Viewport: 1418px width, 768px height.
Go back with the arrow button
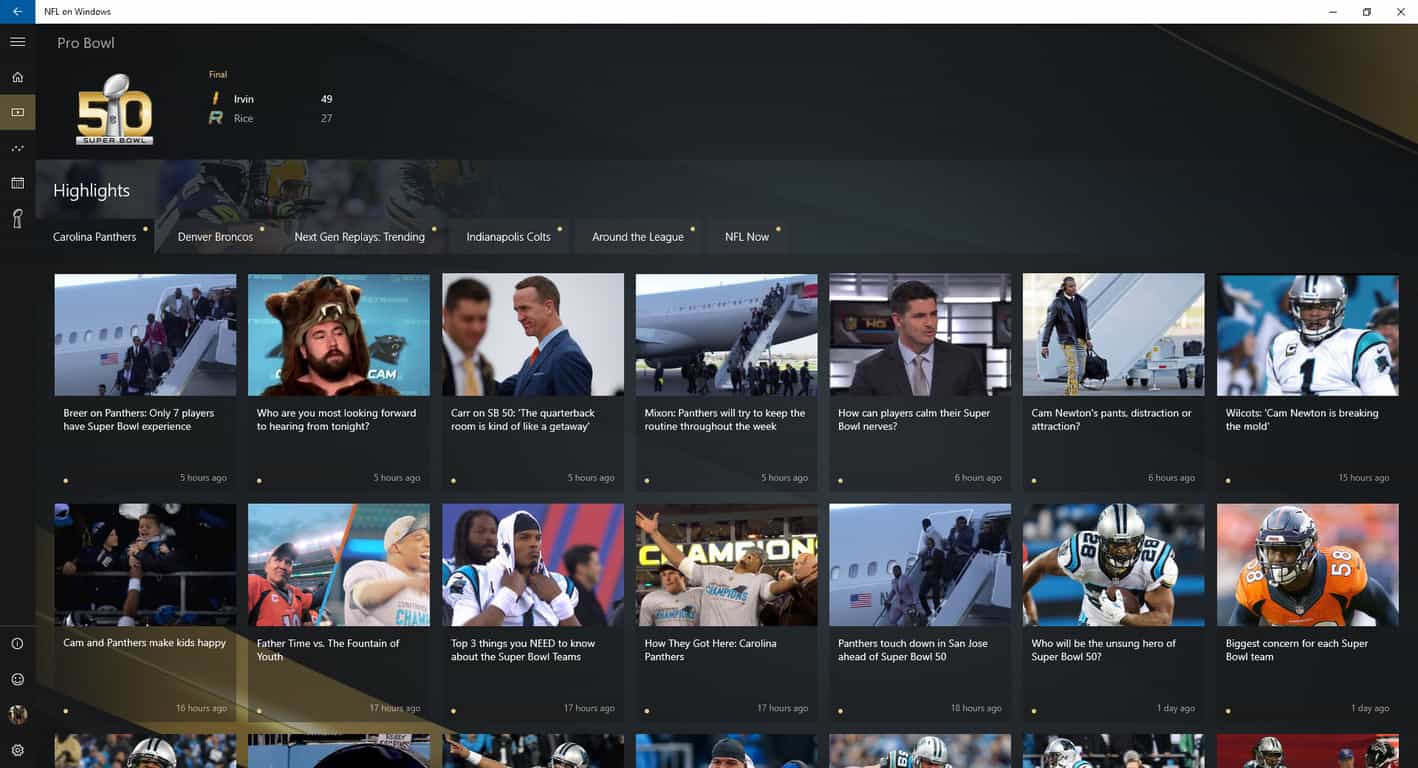[17, 12]
